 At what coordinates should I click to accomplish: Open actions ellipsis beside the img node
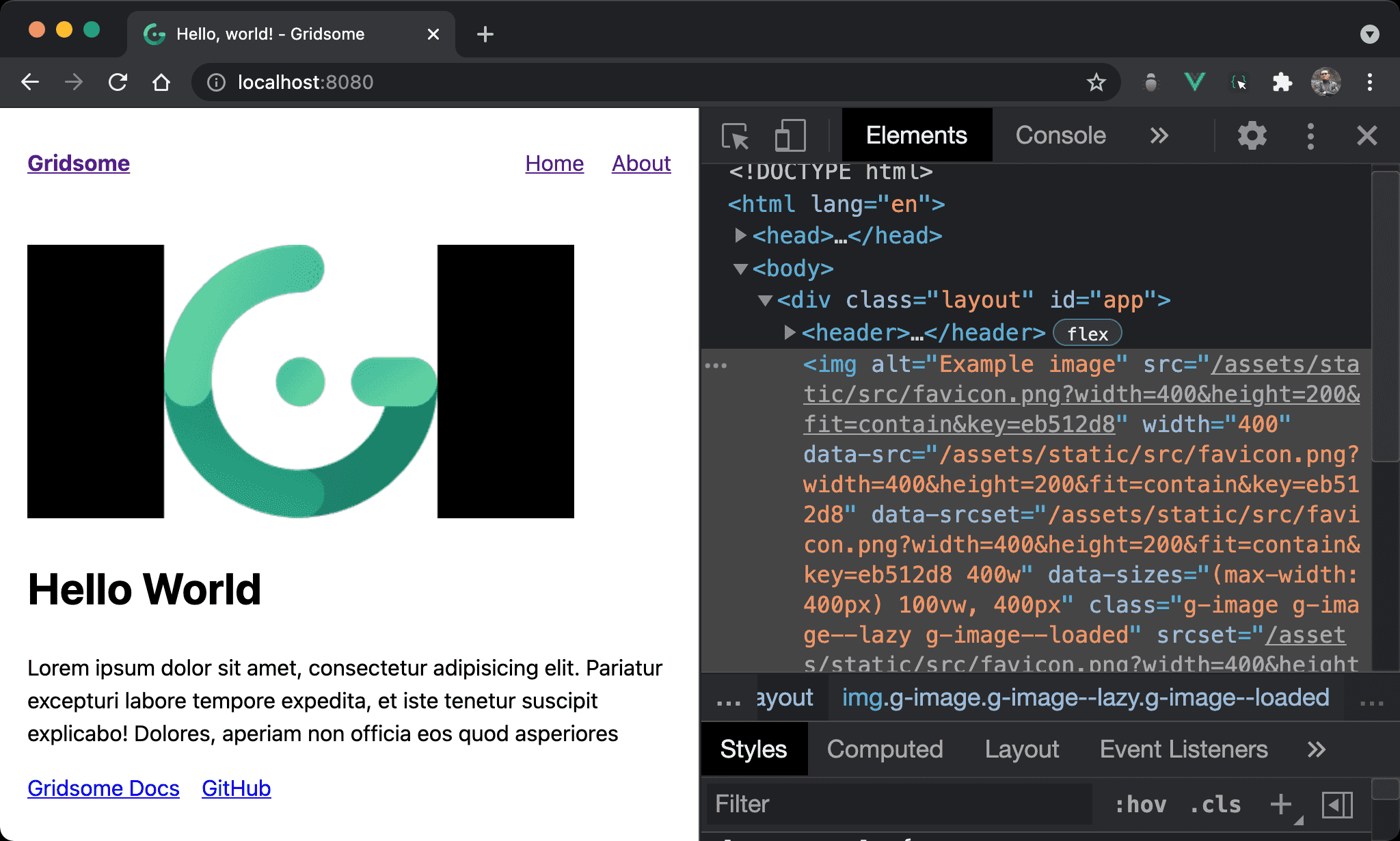[716, 365]
